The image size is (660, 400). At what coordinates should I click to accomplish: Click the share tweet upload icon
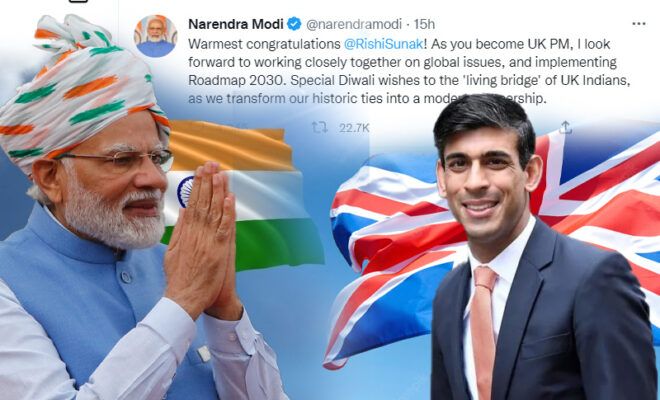click(565, 128)
